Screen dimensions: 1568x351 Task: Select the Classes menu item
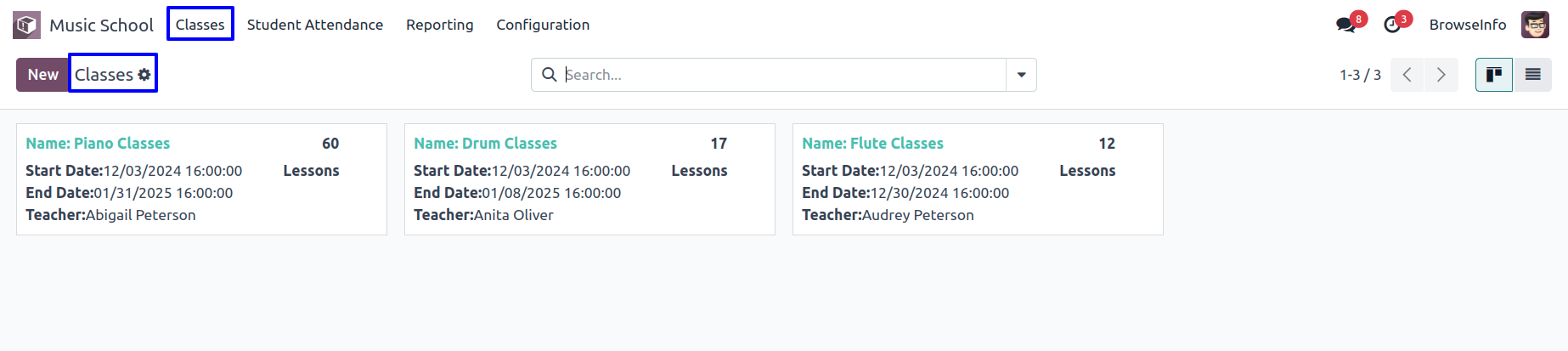coord(200,25)
